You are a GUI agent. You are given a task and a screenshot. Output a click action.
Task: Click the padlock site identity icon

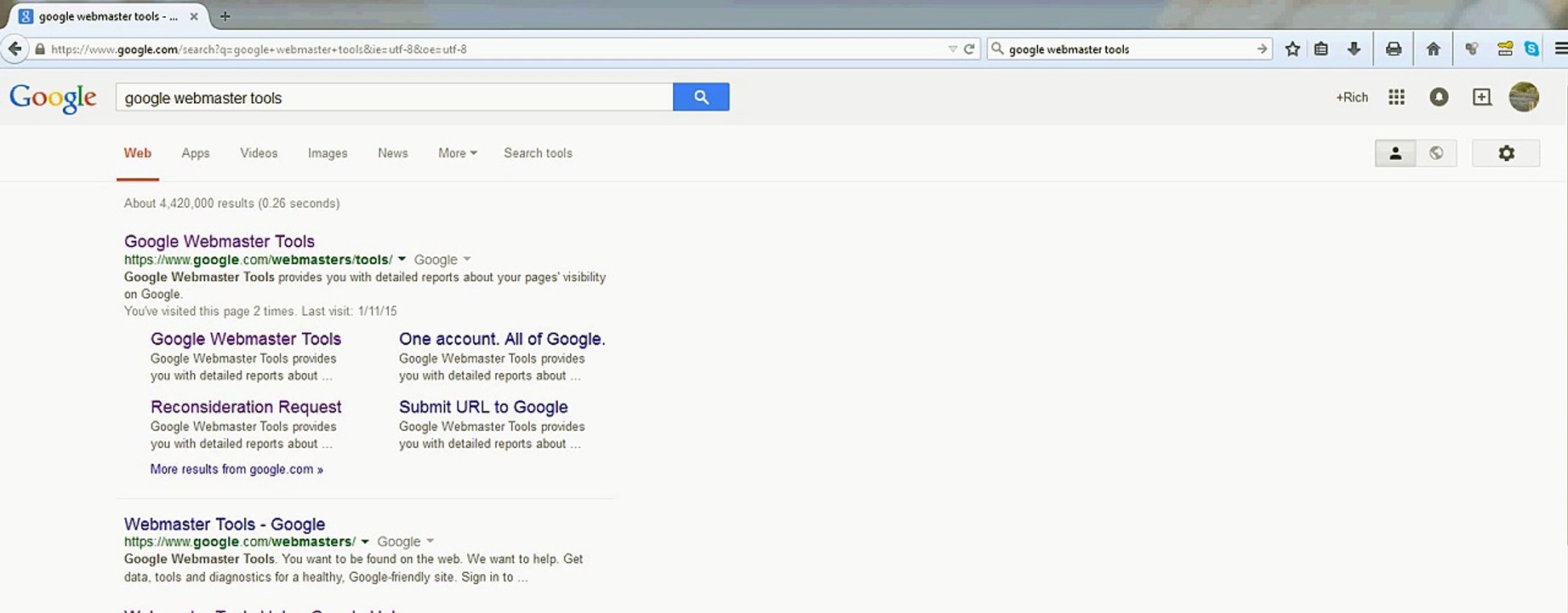[x=39, y=49]
